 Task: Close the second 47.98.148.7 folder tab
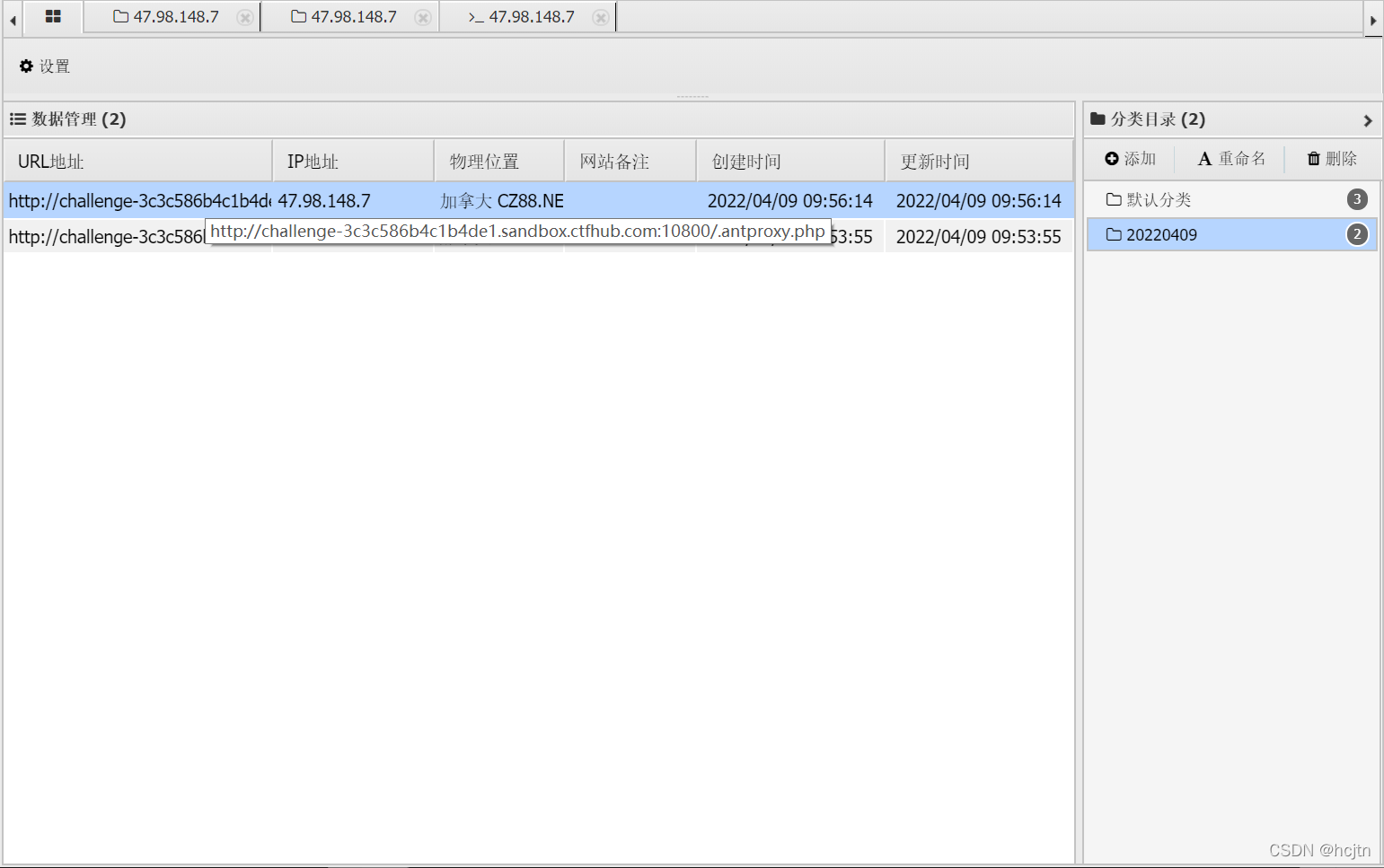423,17
